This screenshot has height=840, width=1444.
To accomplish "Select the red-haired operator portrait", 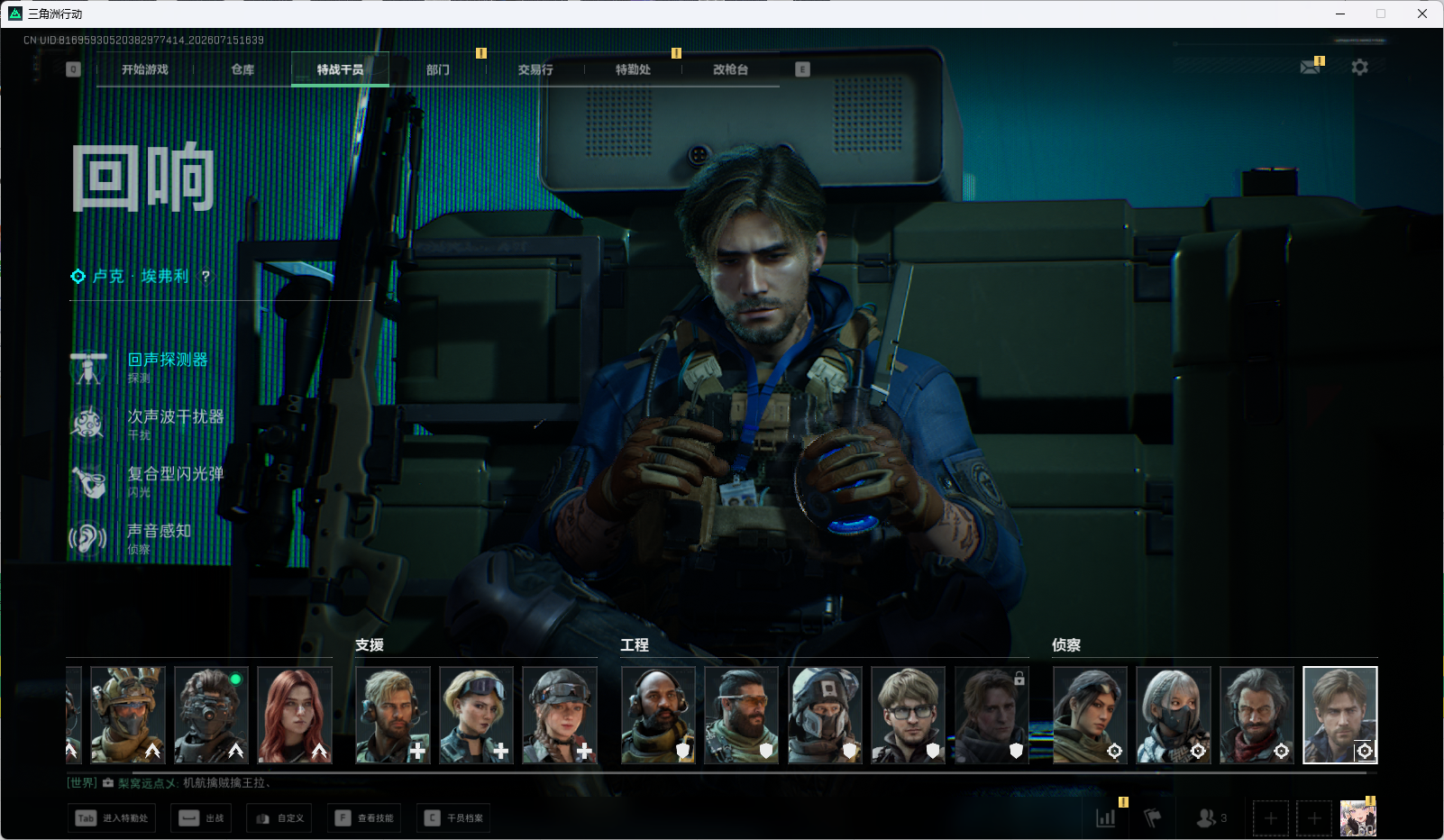I will tap(295, 716).
